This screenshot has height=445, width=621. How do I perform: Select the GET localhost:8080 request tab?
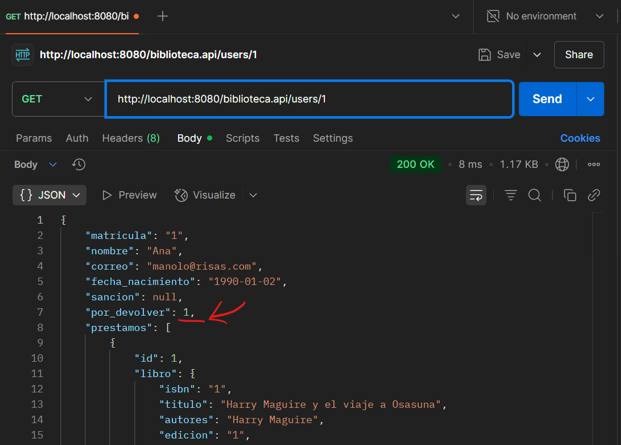click(x=72, y=16)
